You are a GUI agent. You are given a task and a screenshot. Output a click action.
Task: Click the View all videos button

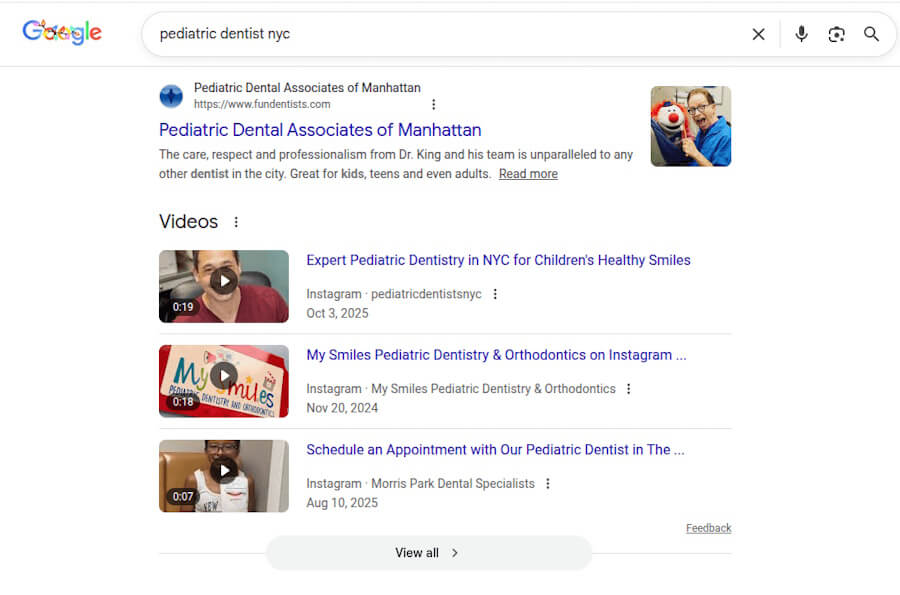[x=428, y=552]
